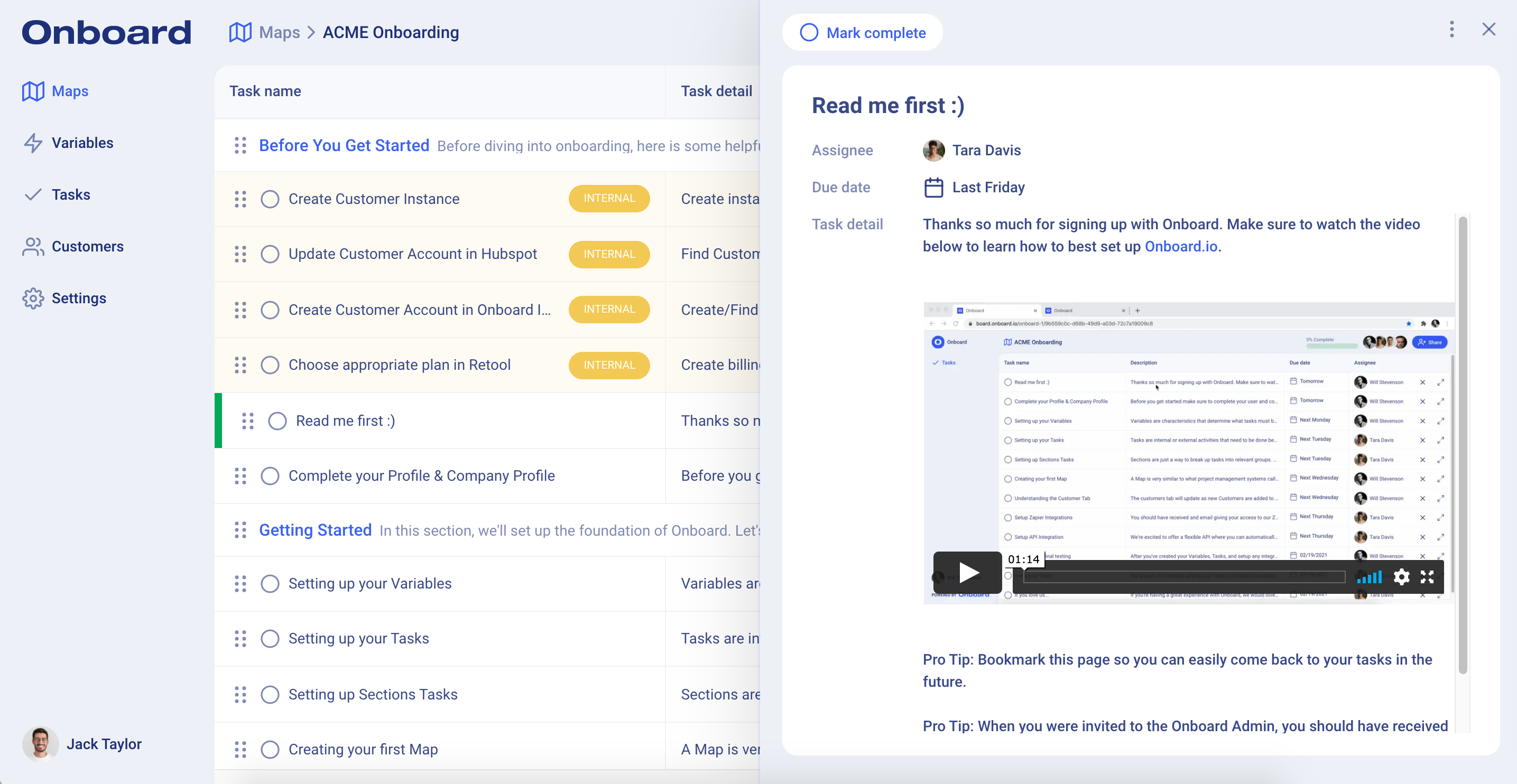1517x784 pixels.
Task: Click the due date calendar icon
Action: click(x=933, y=187)
